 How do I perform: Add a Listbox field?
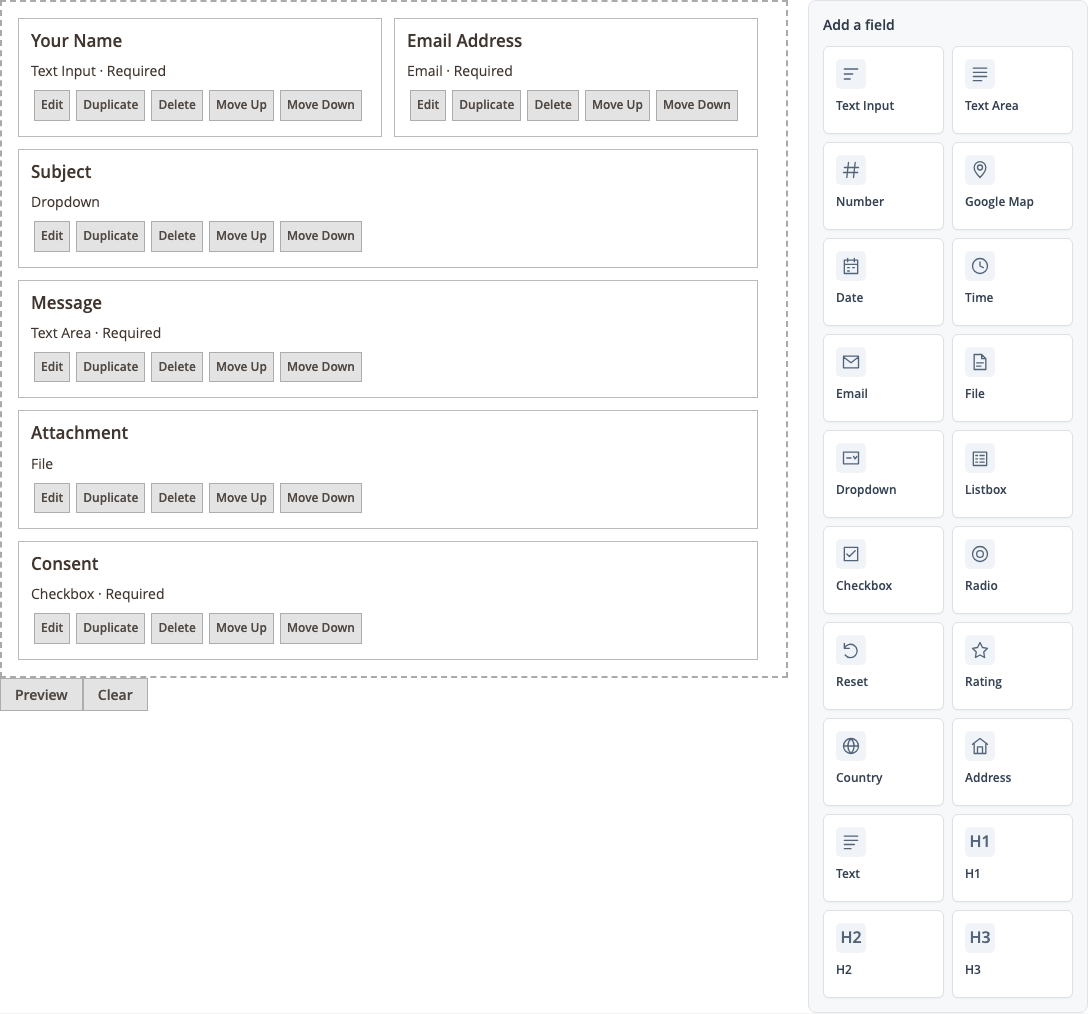coord(1012,474)
